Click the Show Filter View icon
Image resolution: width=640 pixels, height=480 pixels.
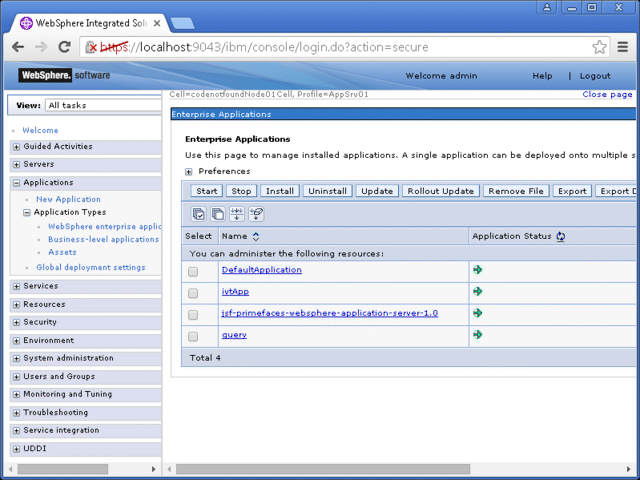(237, 214)
